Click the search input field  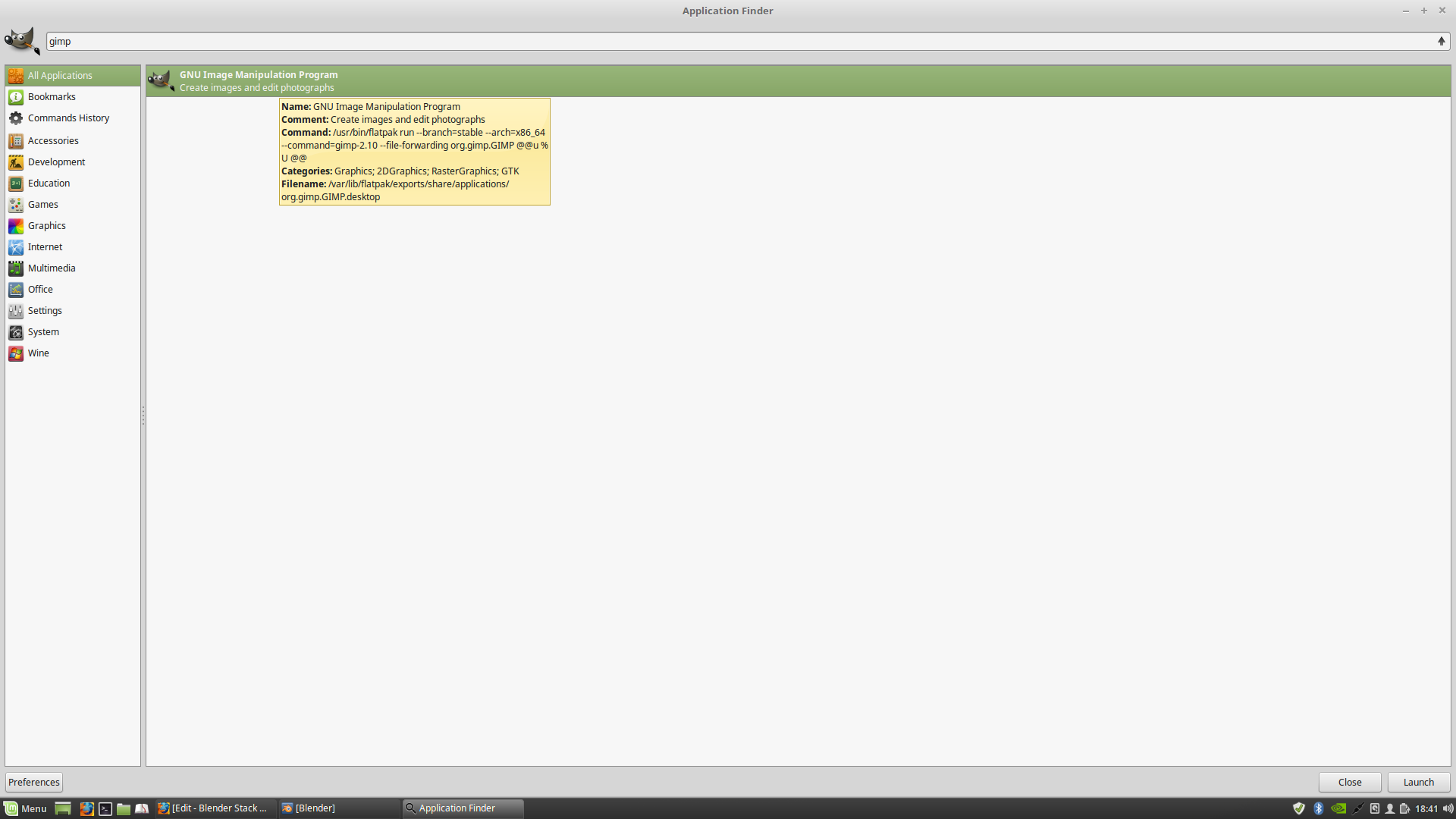tap(747, 41)
